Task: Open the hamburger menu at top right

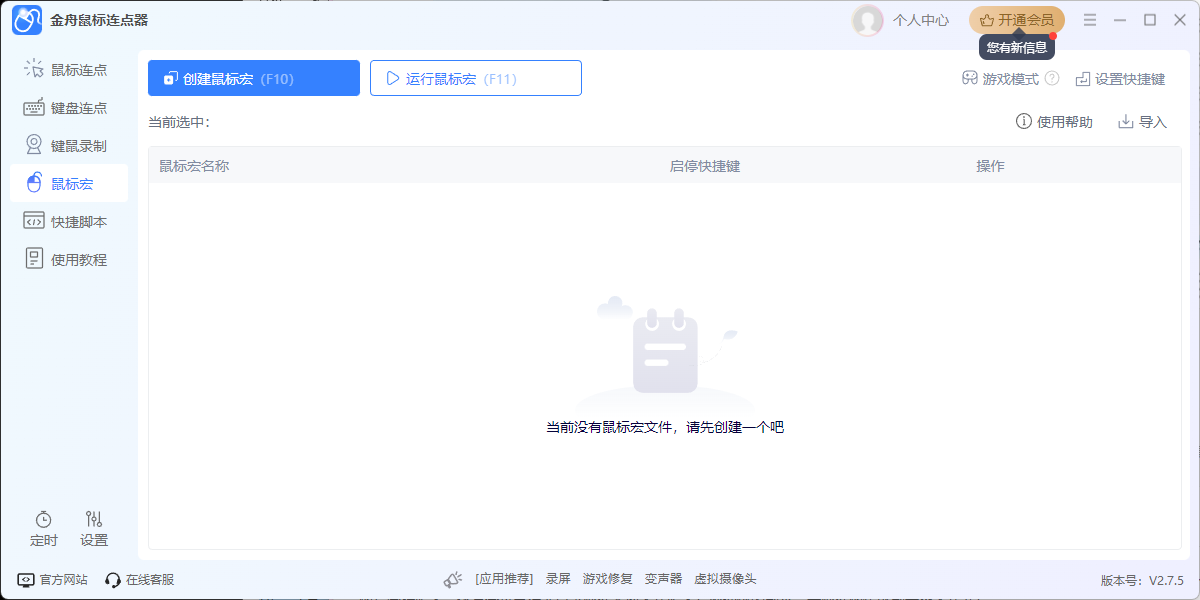Action: [1090, 20]
